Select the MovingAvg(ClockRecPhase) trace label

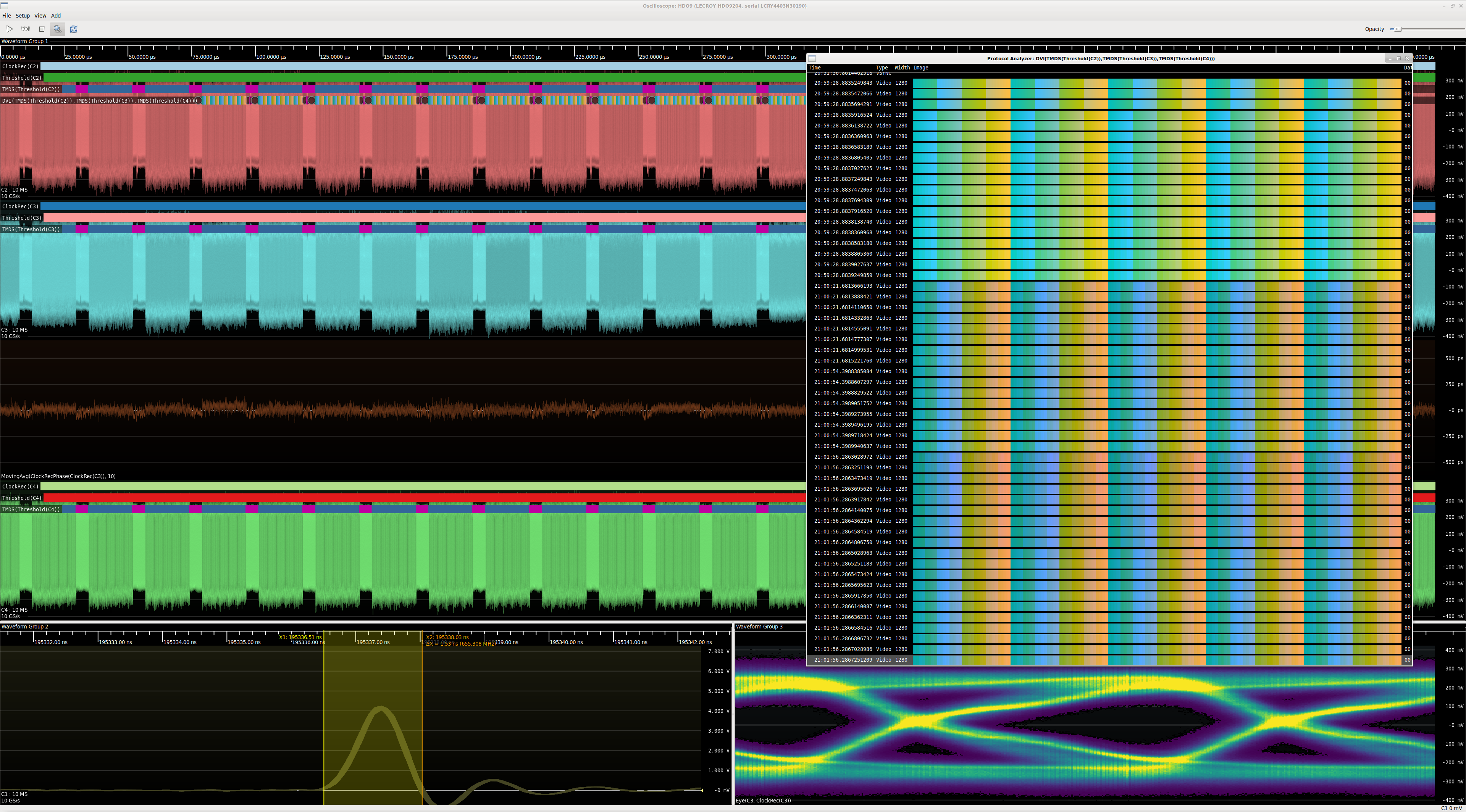(58, 477)
